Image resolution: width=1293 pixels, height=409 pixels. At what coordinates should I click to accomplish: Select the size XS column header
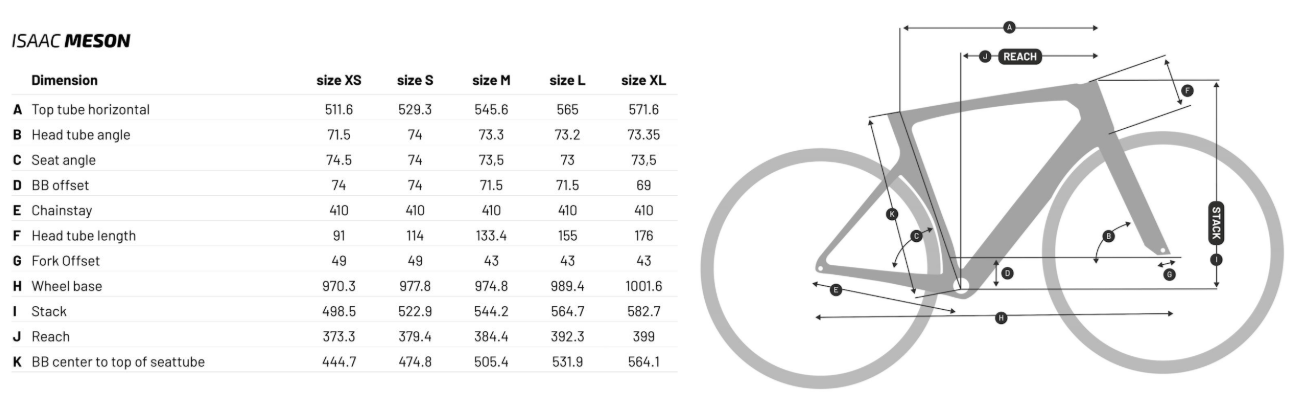click(x=339, y=80)
